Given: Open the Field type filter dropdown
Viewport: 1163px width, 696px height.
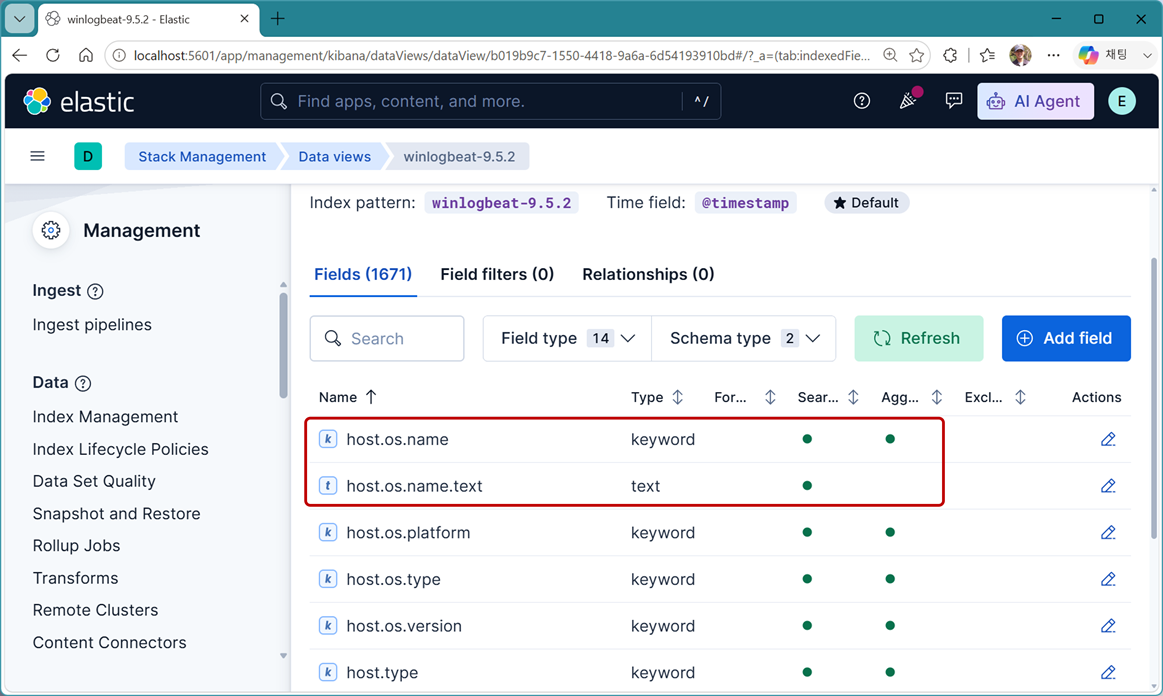Looking at the screenshot, I should pos(567,338).
